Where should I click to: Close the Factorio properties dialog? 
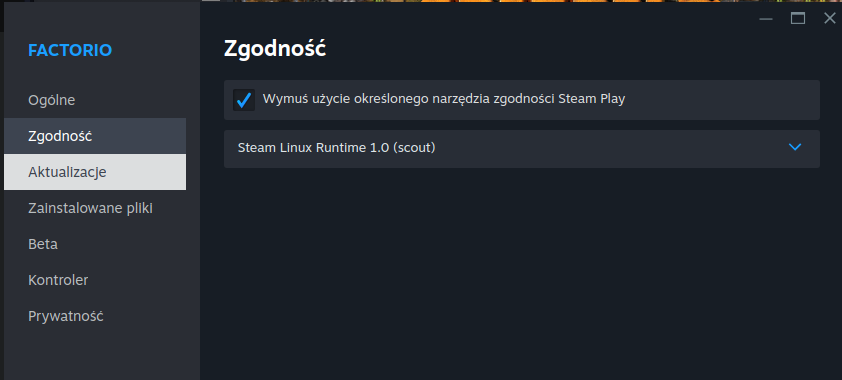829,19
